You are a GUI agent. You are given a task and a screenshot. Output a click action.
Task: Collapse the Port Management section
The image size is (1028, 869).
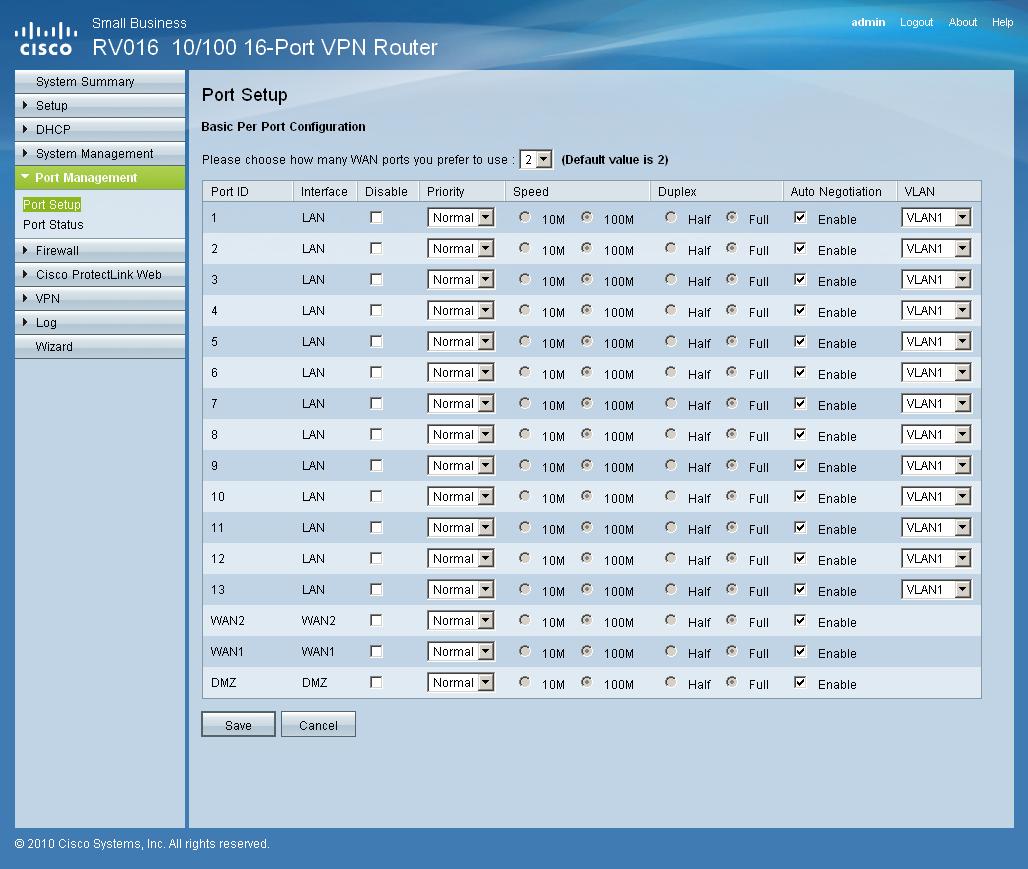(x=100, y=178)
